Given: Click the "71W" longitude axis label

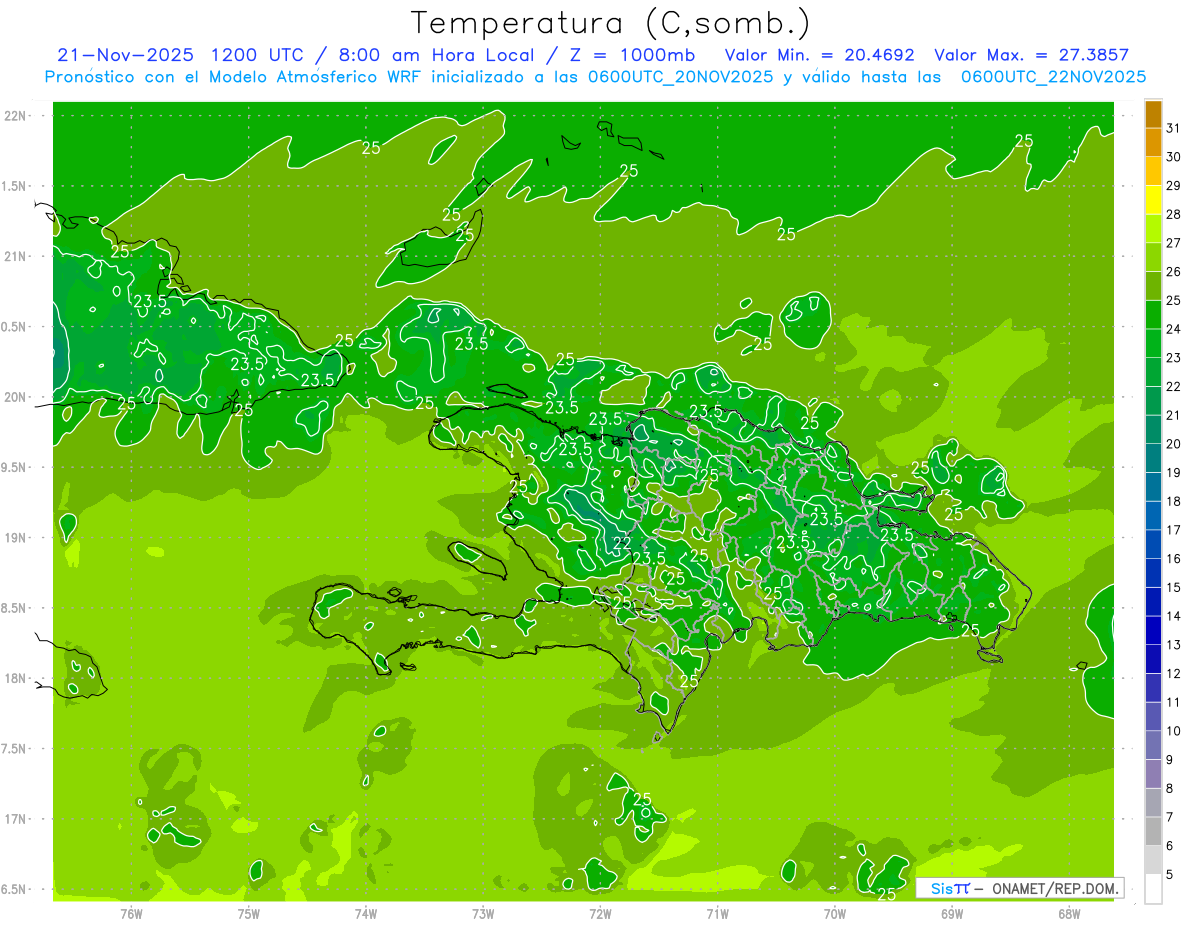Looking at the screenshot, I should (x=717, y=913).
